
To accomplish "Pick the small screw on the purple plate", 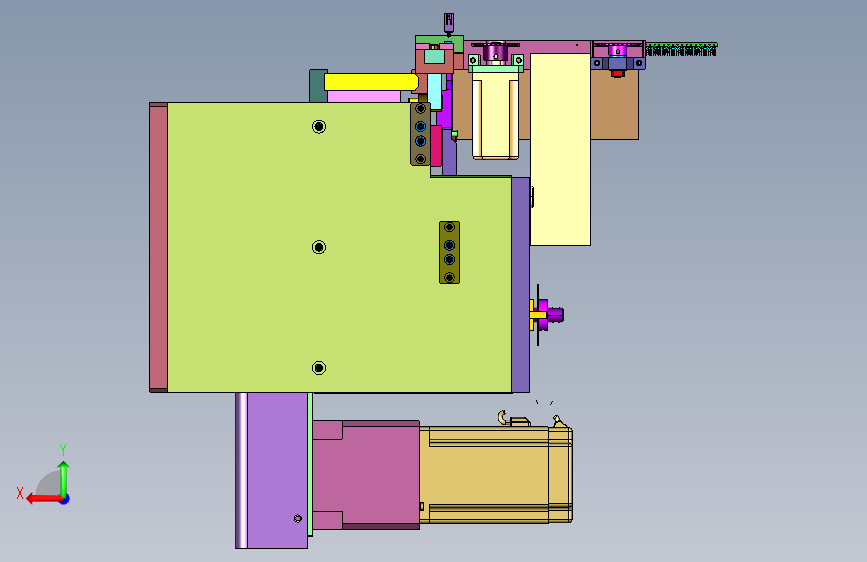I will click(x=297, y=518).
